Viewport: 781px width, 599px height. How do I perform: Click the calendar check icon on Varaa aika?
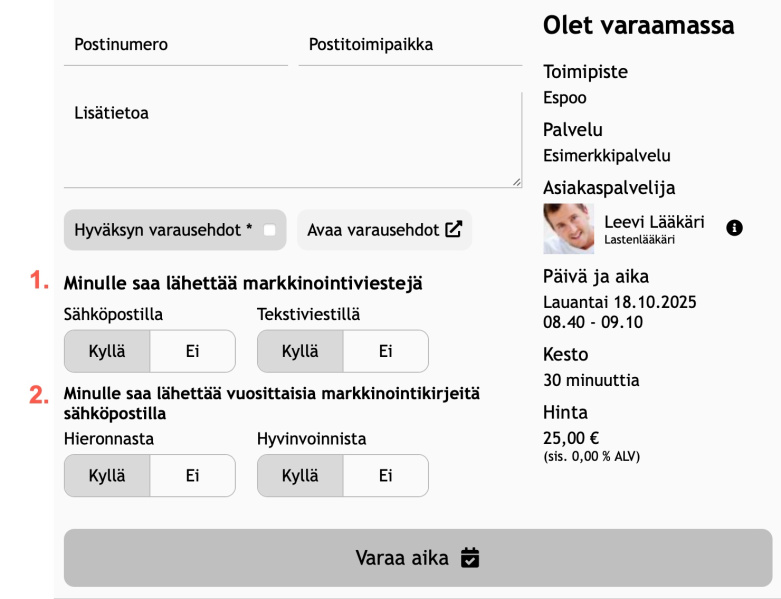click(470, 558)
